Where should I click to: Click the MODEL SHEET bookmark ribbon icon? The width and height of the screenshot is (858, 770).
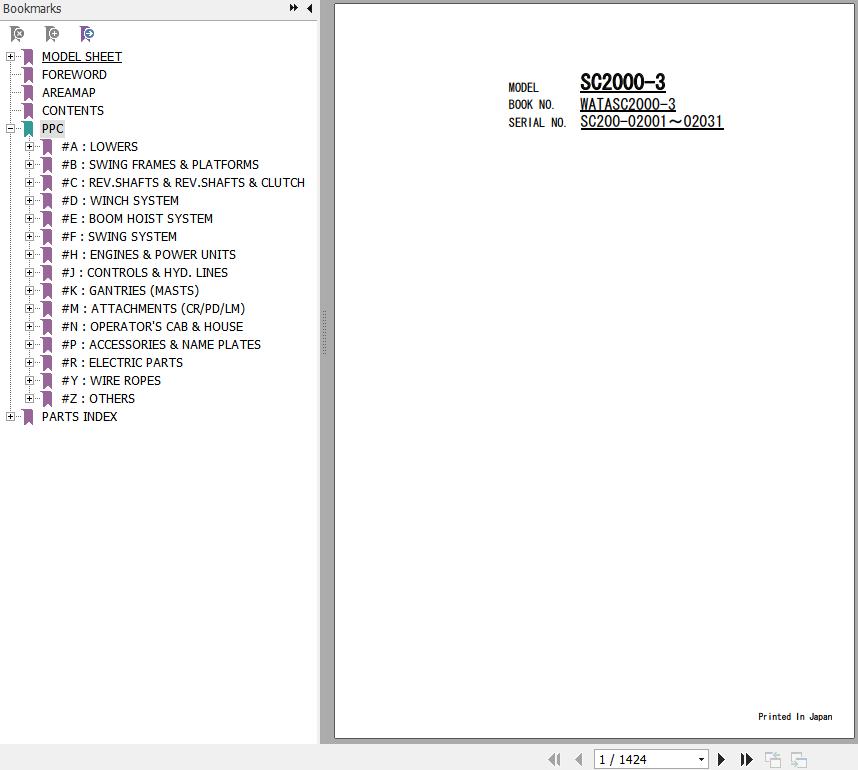coord(28,57)
